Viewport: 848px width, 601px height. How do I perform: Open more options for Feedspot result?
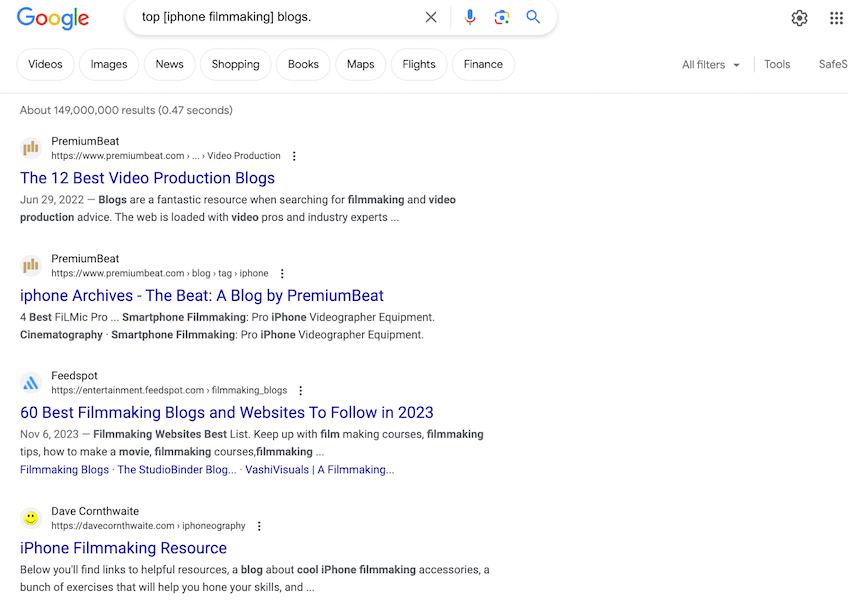[x=301, y=391]
